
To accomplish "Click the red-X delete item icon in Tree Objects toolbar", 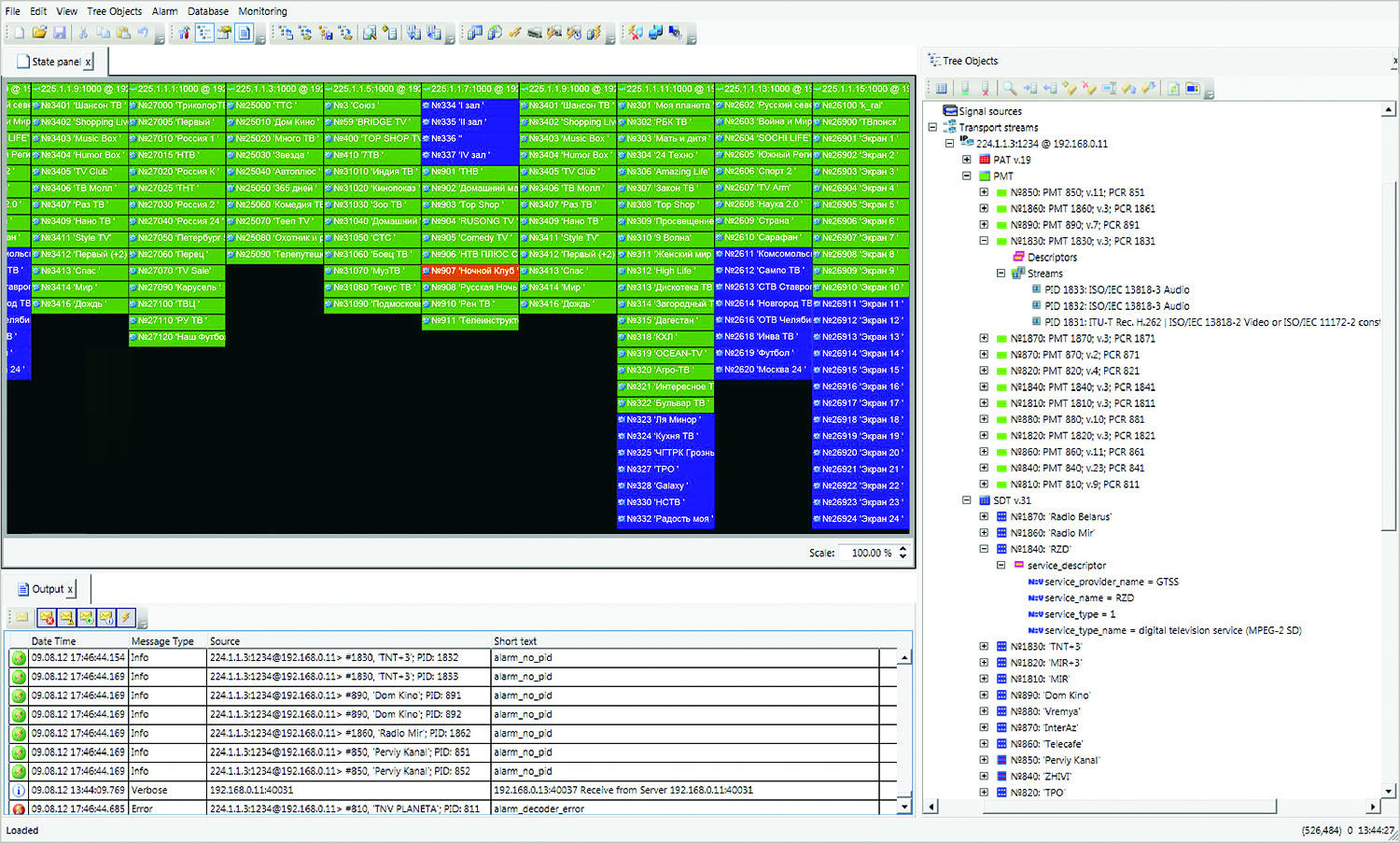I will 1090,88.
